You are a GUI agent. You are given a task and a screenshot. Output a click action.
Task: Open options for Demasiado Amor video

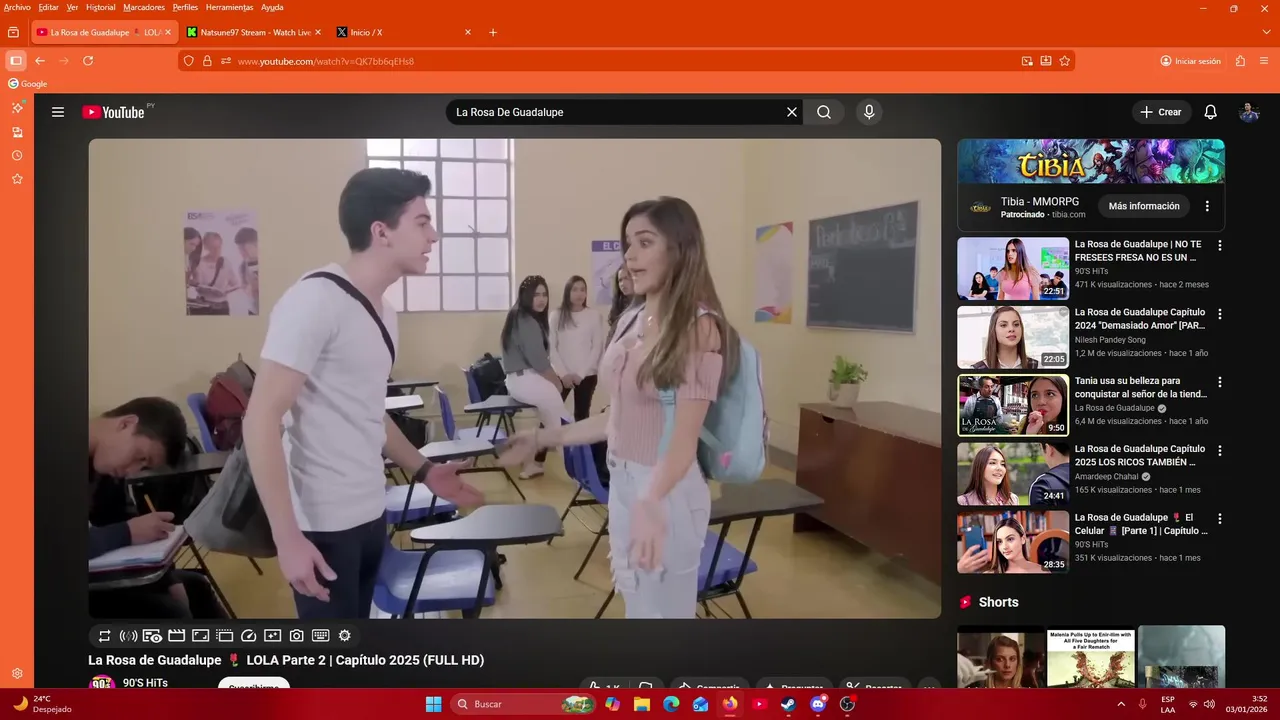(1219, 314)
